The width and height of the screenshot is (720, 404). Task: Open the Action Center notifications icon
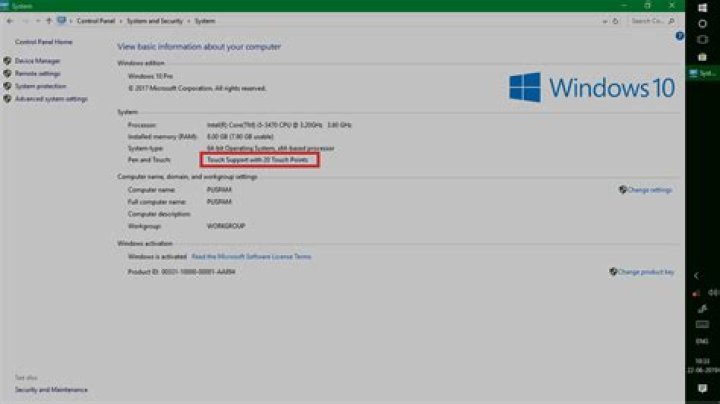click(x=703, y=389)
